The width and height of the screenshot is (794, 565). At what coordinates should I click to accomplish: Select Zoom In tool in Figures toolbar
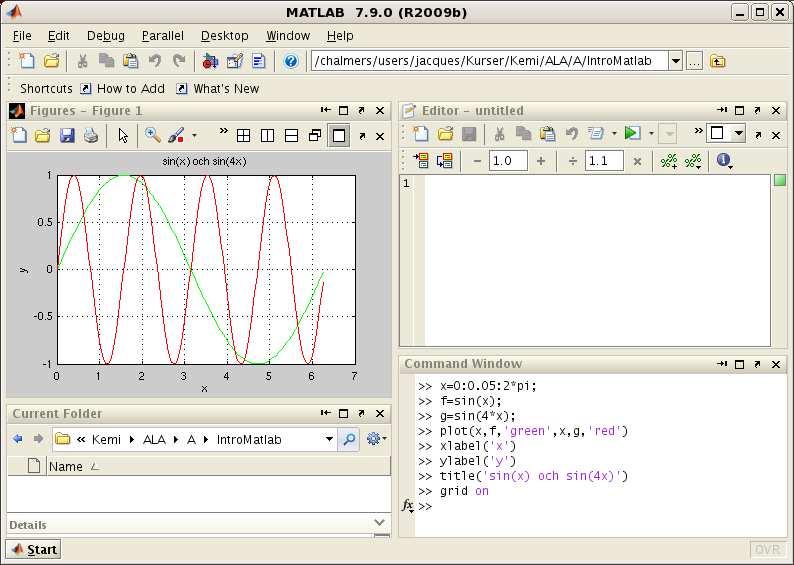point(152,135)
